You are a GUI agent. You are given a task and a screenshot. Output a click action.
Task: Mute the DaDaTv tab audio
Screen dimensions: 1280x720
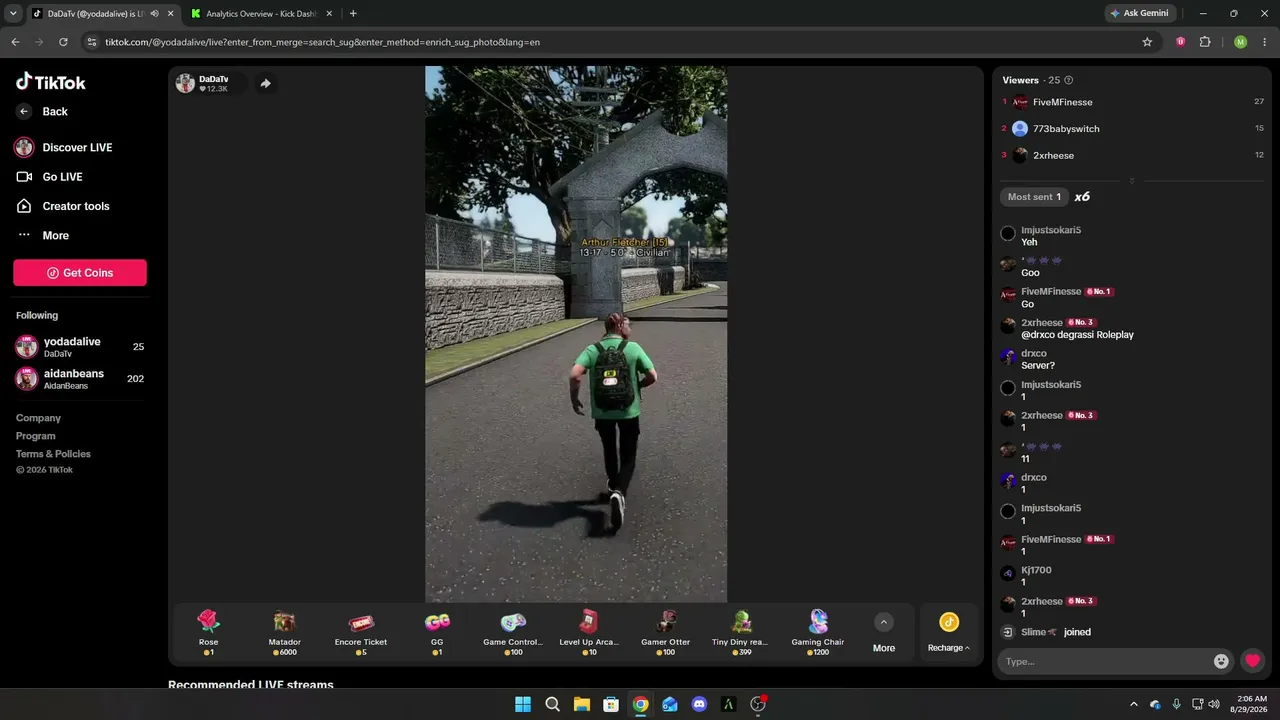pyautogui.click(x=154, y=14)
